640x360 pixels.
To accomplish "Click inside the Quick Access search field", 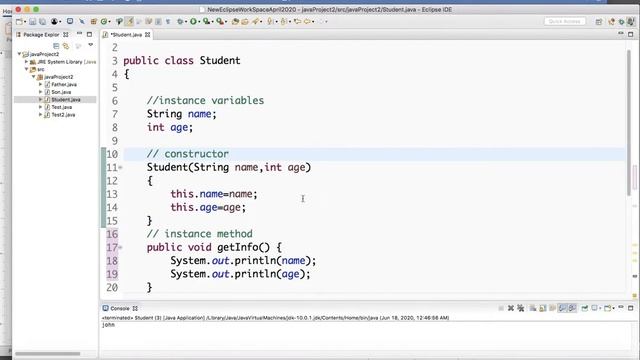I will (x=564, y=21).
